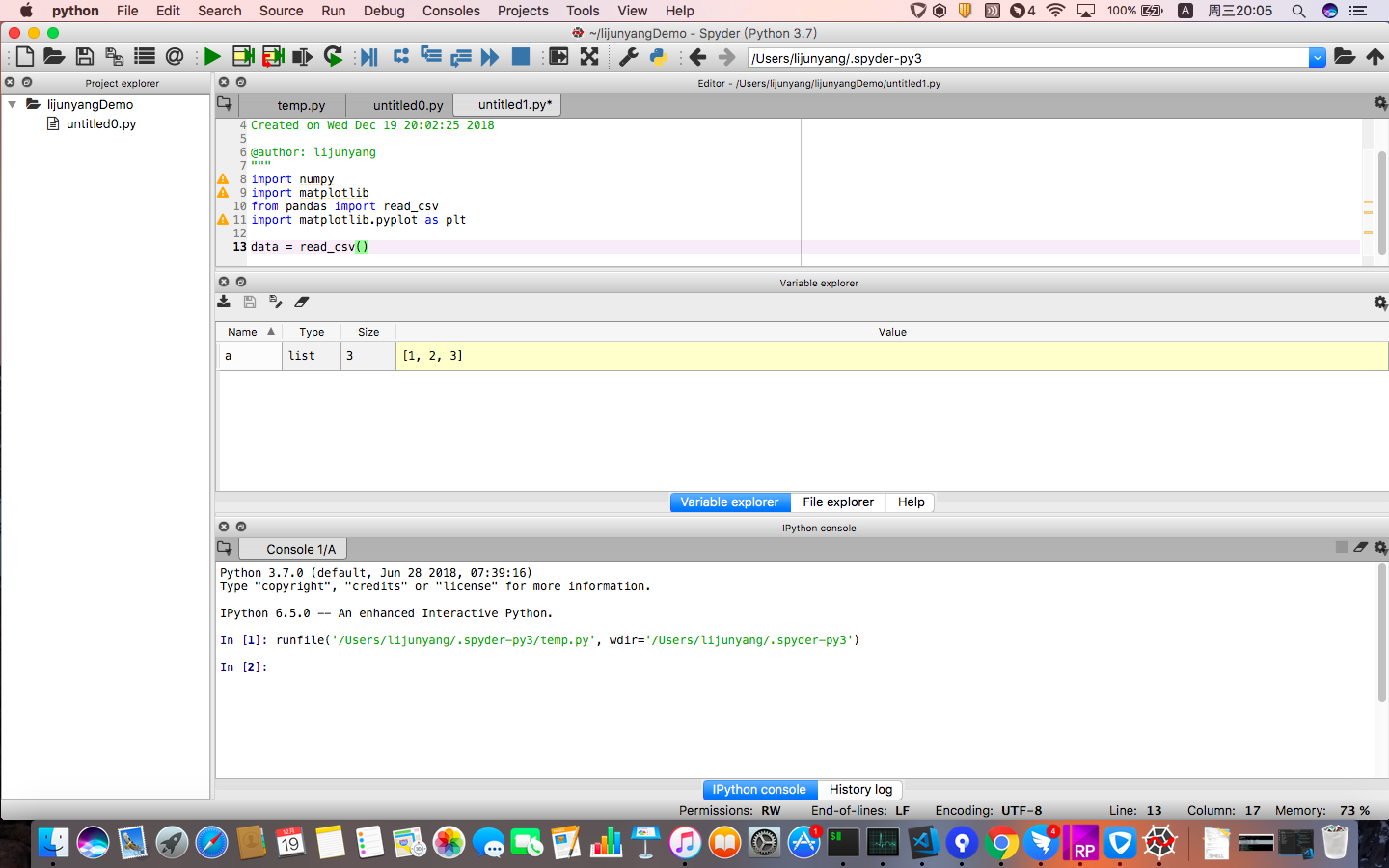Click the debug Step into function icon
Screen dimensions: 1389x868
click(431, 56)
